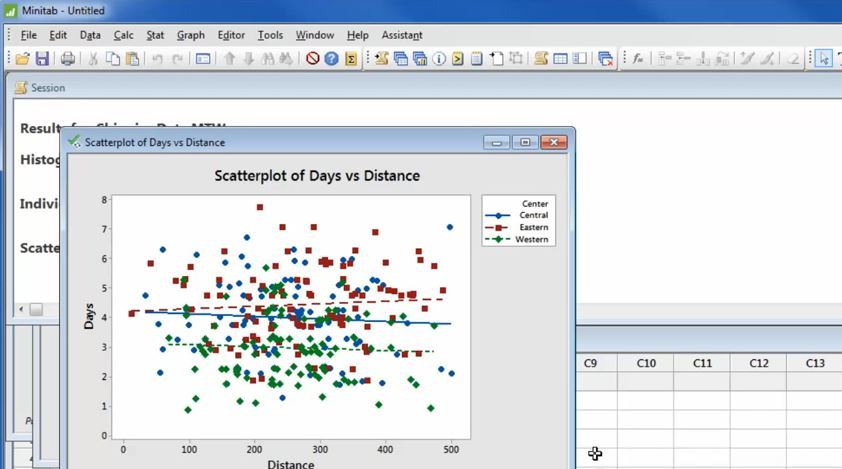Click the Show History arrow icon
The image size is (842, 469).
458,58
